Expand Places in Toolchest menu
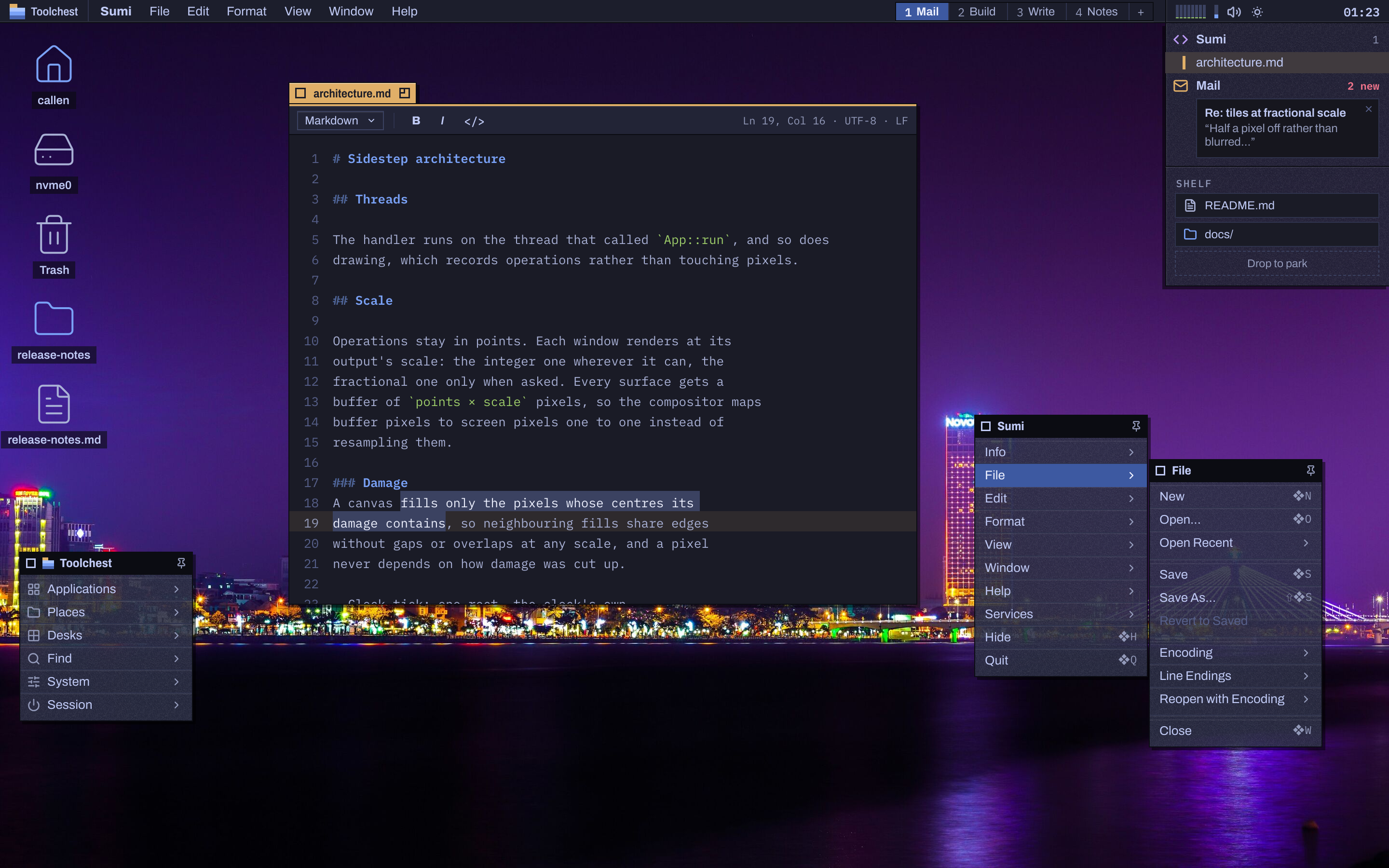1389x868 pixels. coord(106,612)
